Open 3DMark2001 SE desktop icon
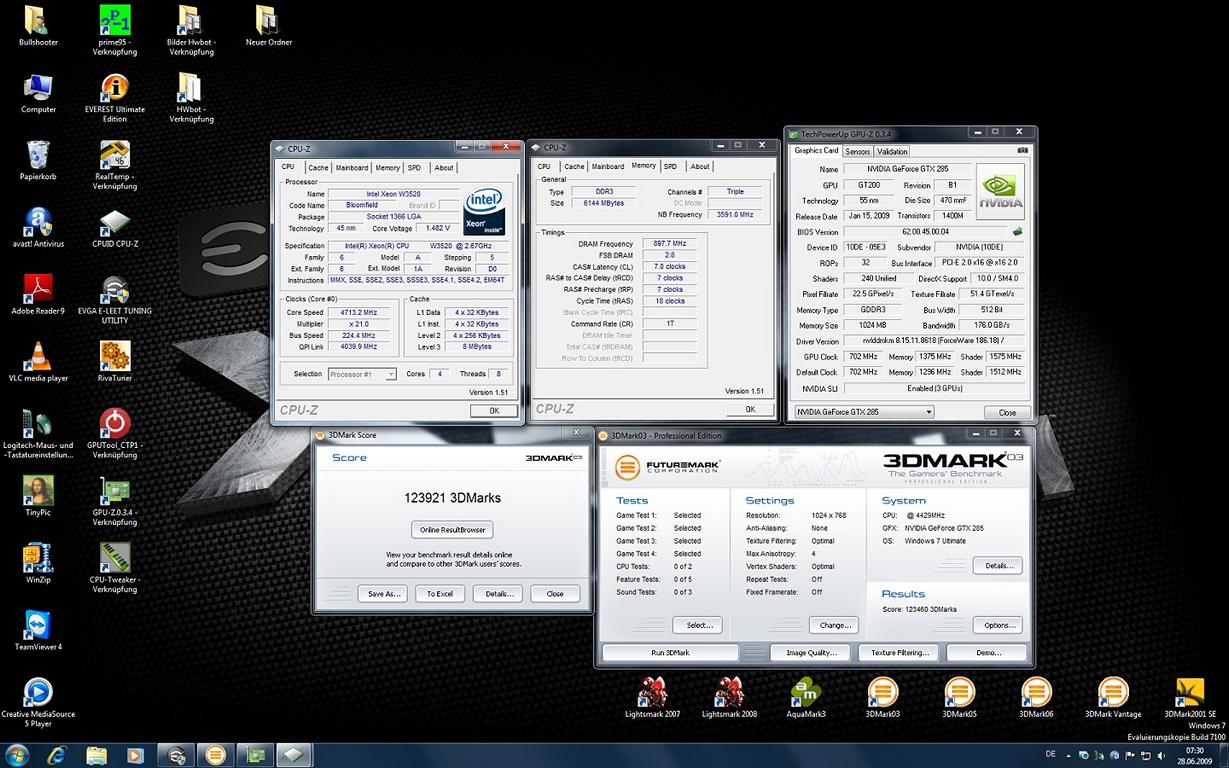The image size is (1229, 768). [1190, 691]
